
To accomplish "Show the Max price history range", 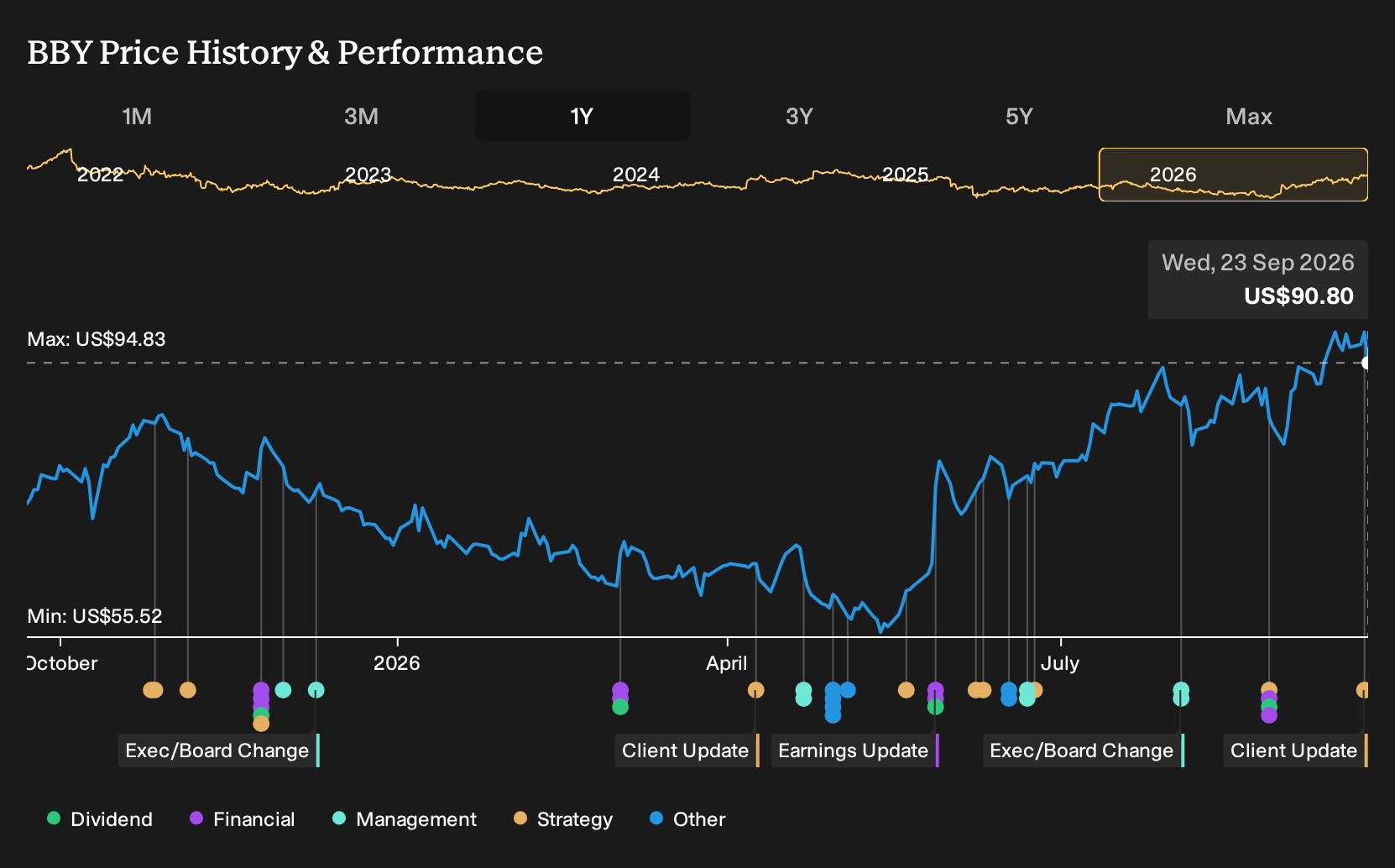I will point(1249,116).
